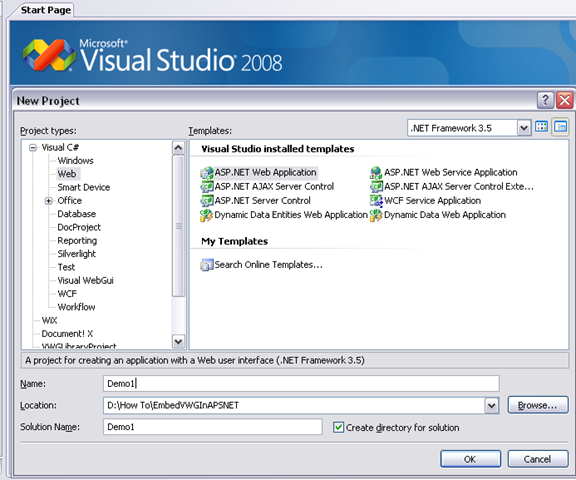The width and height of the screenshot is (576, 480).
Task: Click the project types scroll down arrow
Action: (x=179, y=342)
